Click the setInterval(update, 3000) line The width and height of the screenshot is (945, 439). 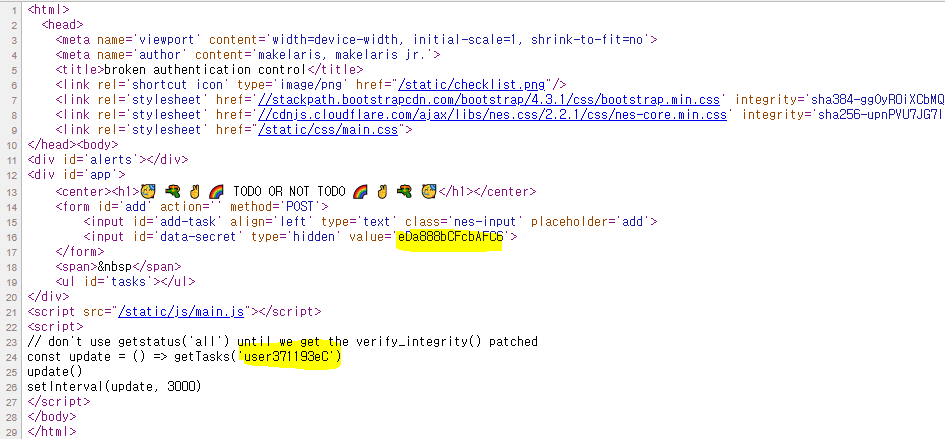114,386
